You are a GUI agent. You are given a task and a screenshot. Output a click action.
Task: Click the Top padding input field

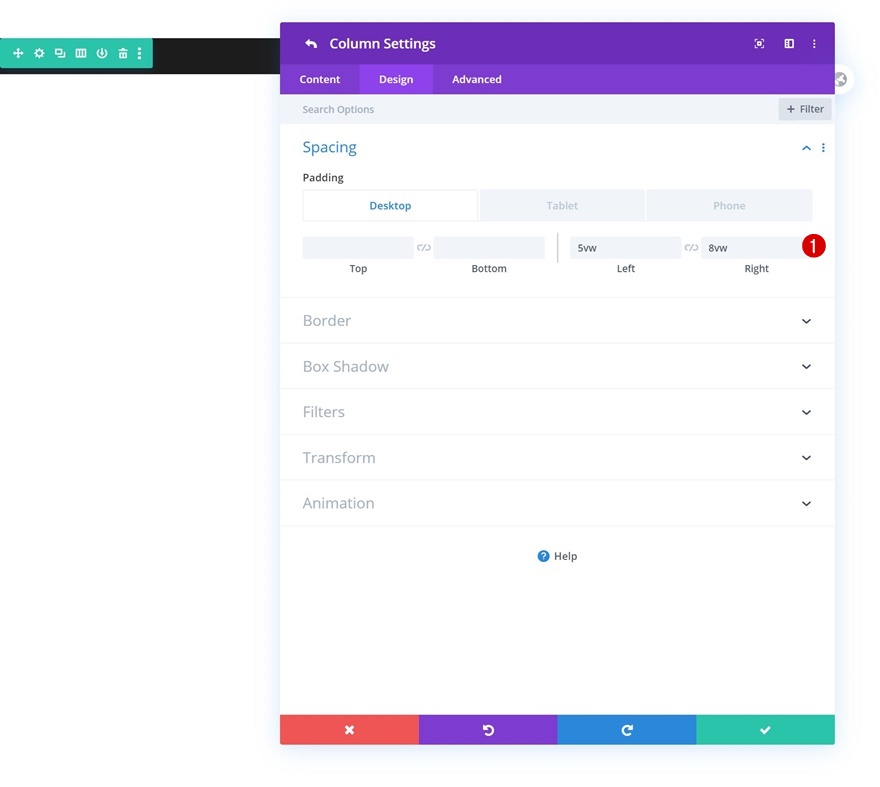(358, 248)
